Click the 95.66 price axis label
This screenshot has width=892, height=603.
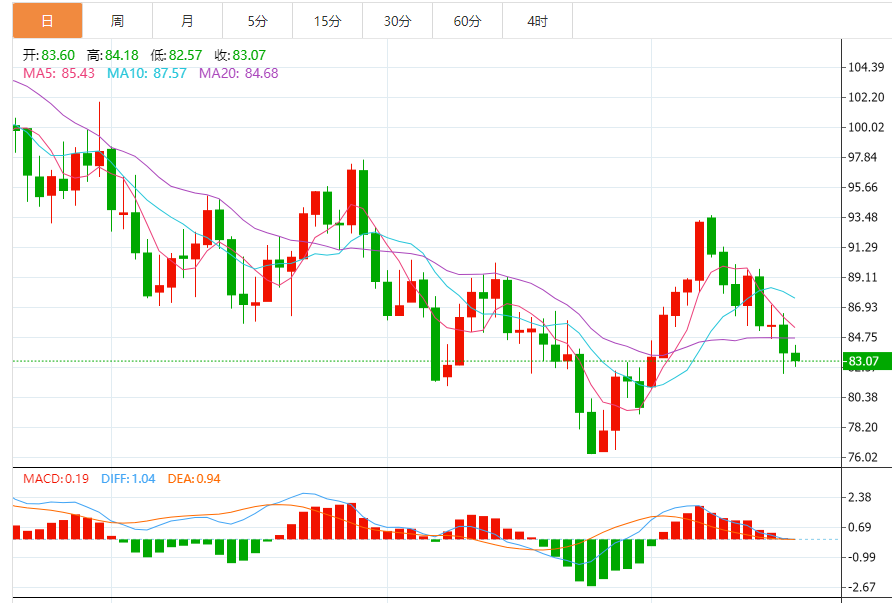coord(862,187)
